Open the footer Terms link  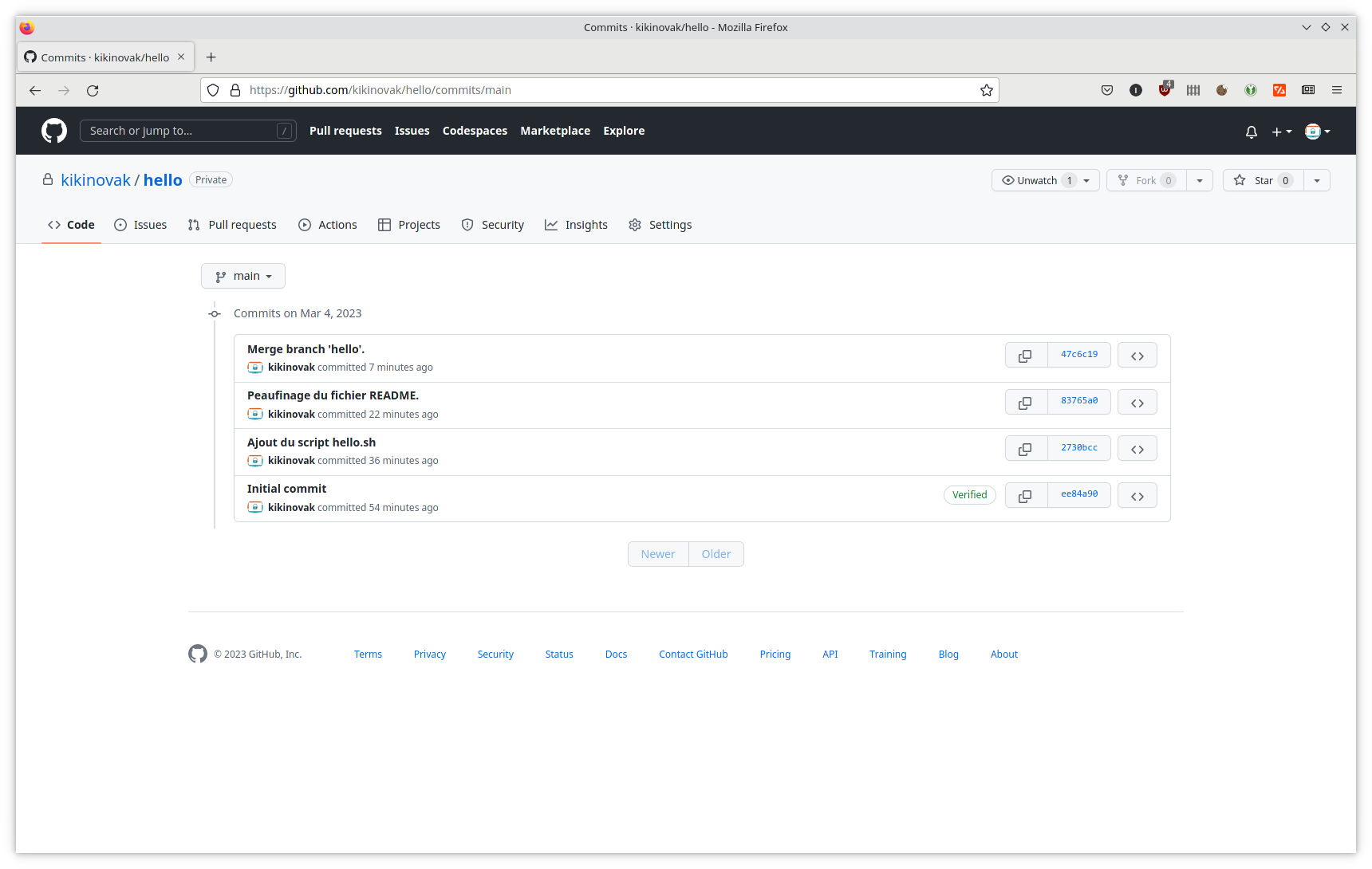[x=368, y=655]
